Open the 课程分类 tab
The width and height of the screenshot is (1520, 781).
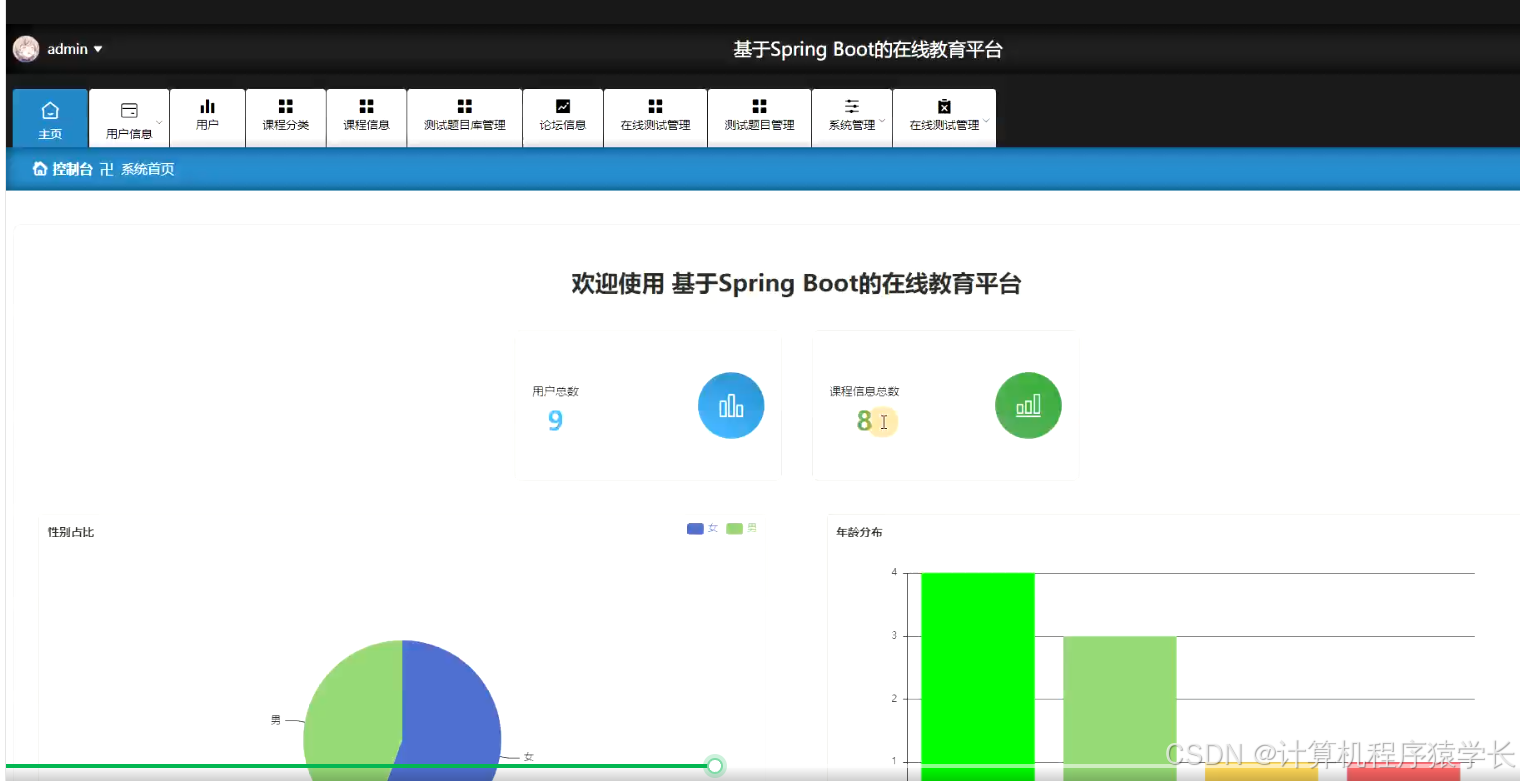point(286,118)
